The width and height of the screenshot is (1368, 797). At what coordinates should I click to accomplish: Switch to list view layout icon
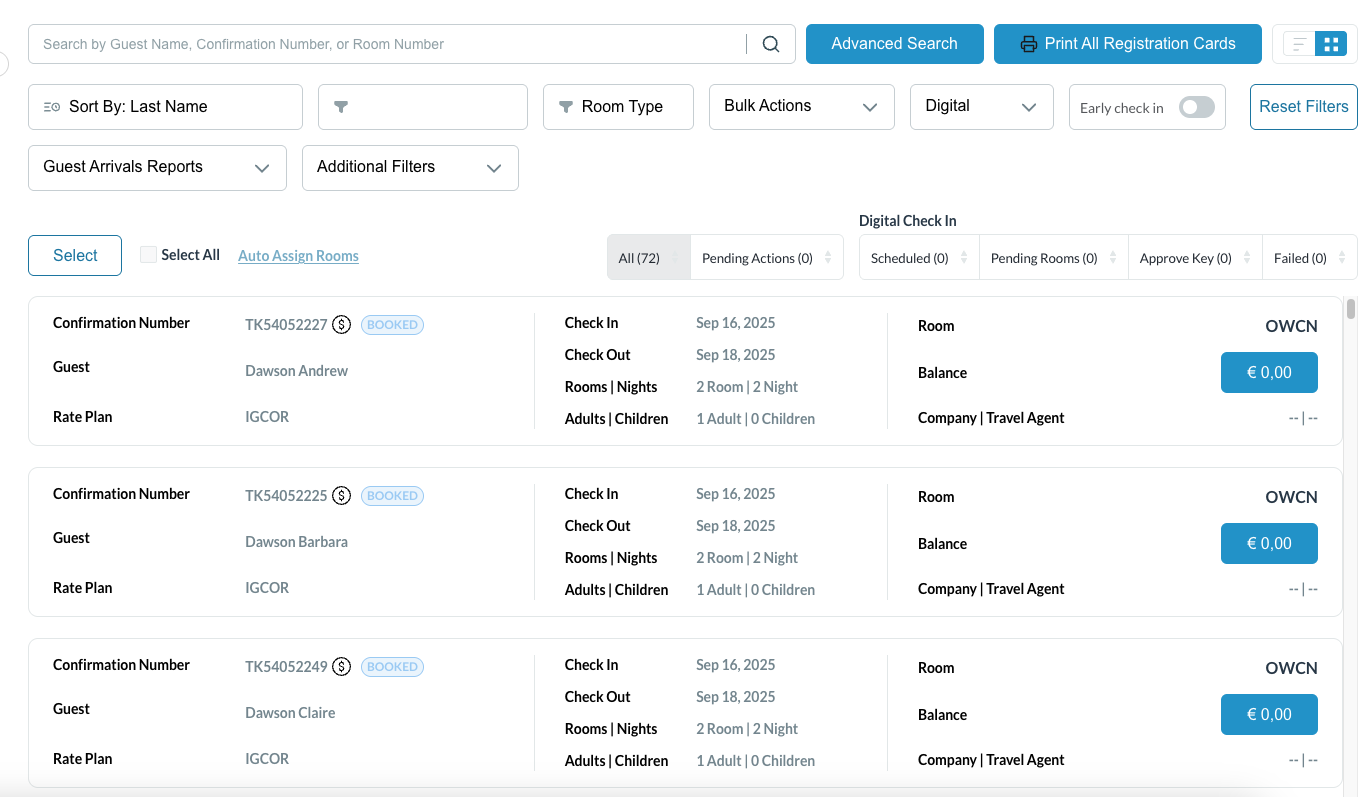click(1299, 44)
